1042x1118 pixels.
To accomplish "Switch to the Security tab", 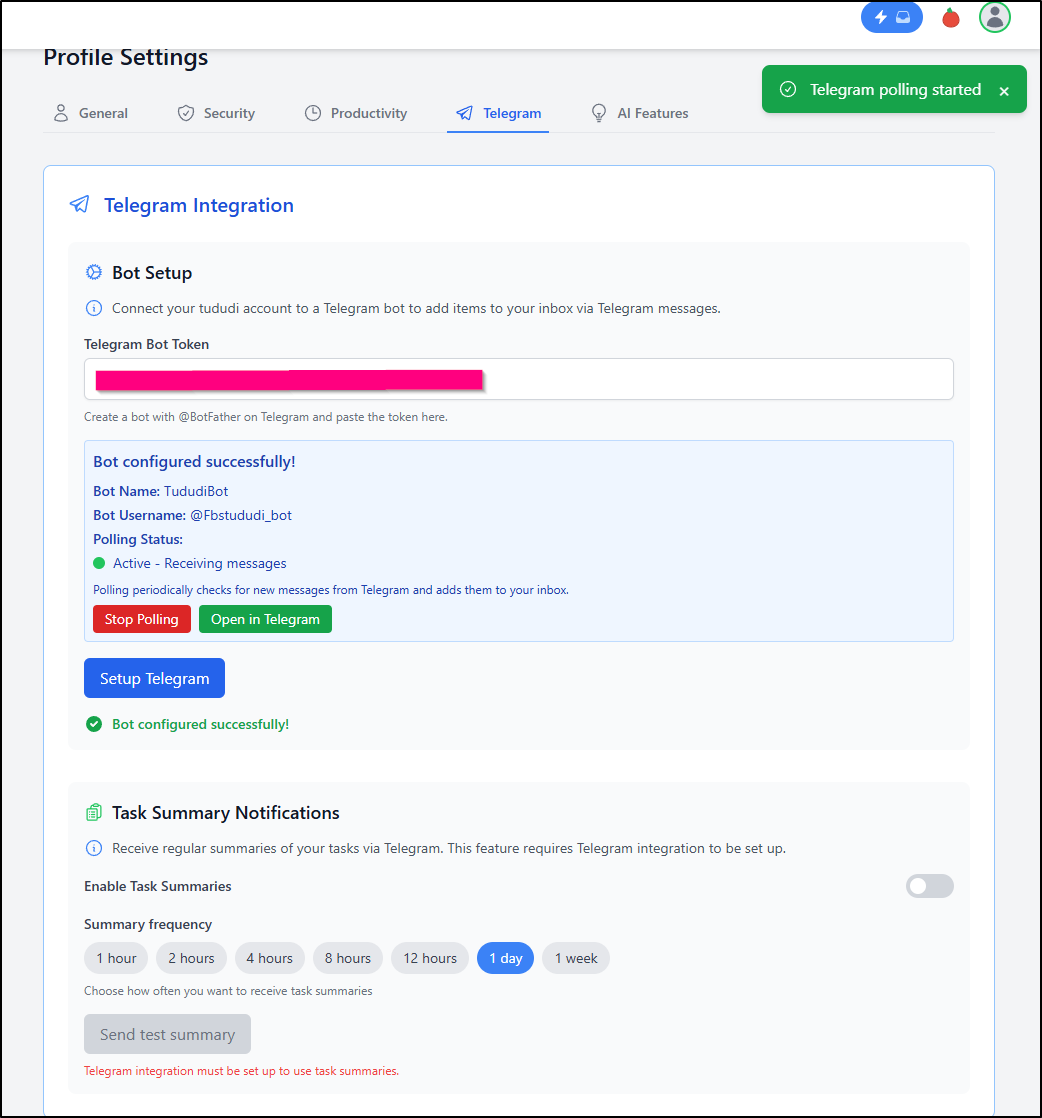I will coord(216,113).
